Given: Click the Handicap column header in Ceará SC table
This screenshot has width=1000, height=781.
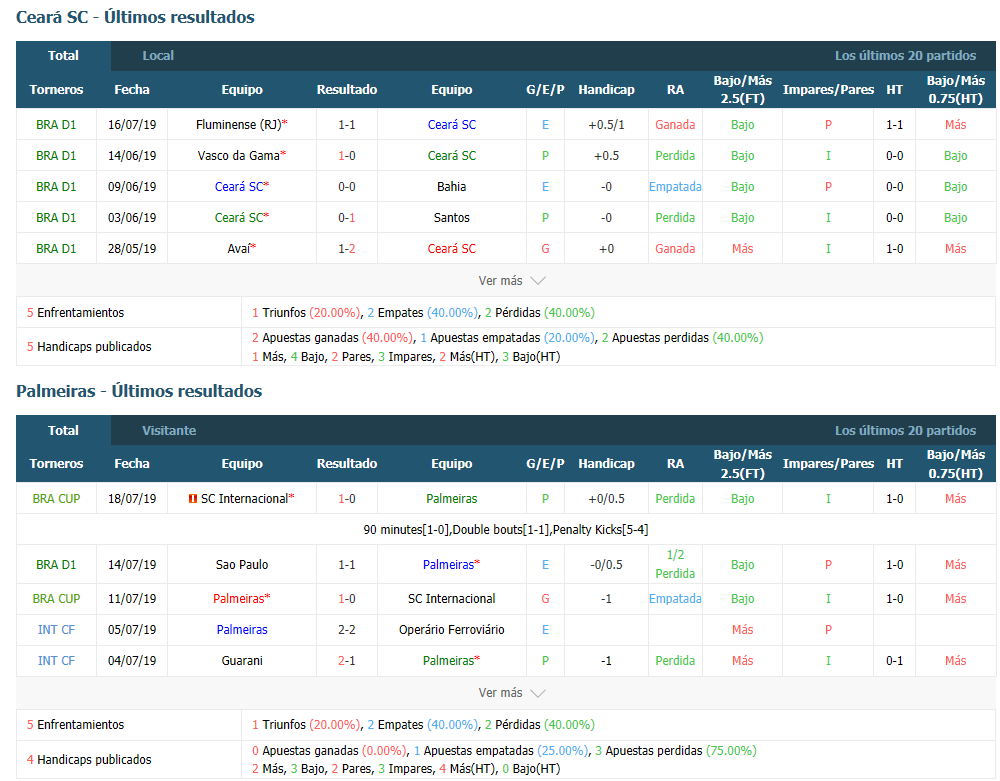Looking at the screenshot, I should tap(607, 89).
